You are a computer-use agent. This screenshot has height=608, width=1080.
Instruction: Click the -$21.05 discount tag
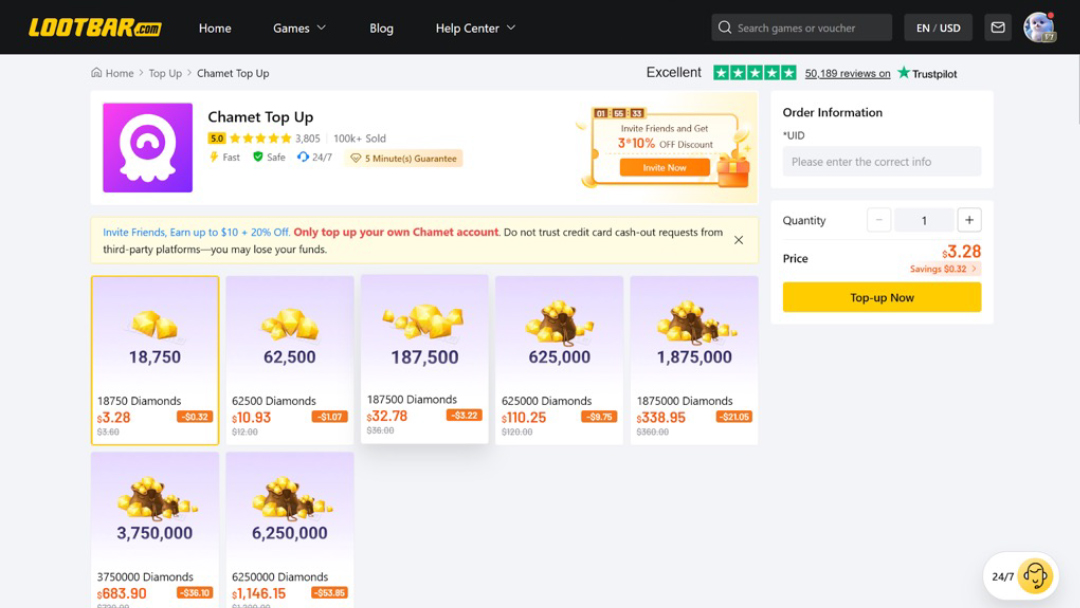tap(734, 417)
